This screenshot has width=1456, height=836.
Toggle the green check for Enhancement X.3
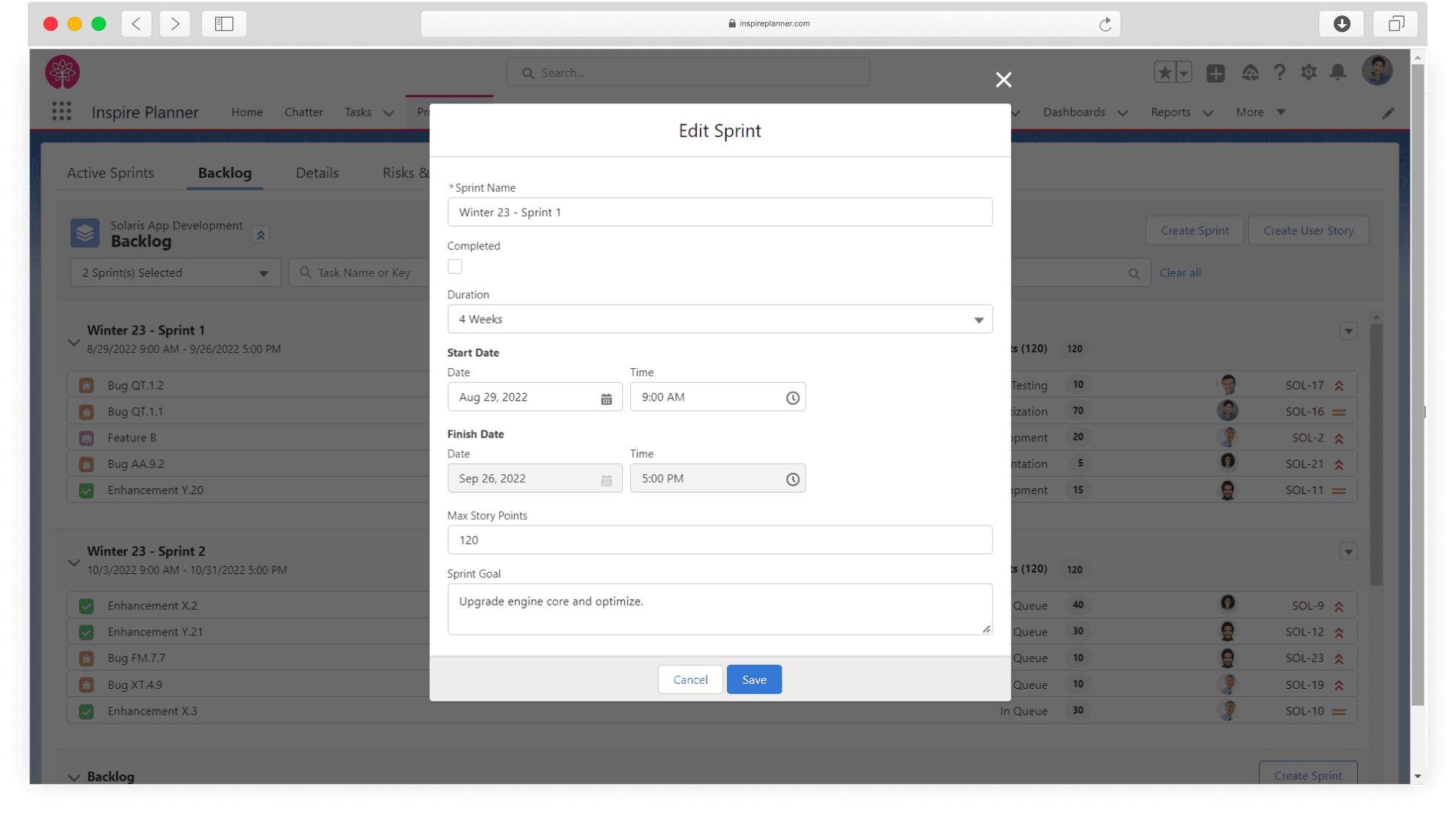point(86,712)
